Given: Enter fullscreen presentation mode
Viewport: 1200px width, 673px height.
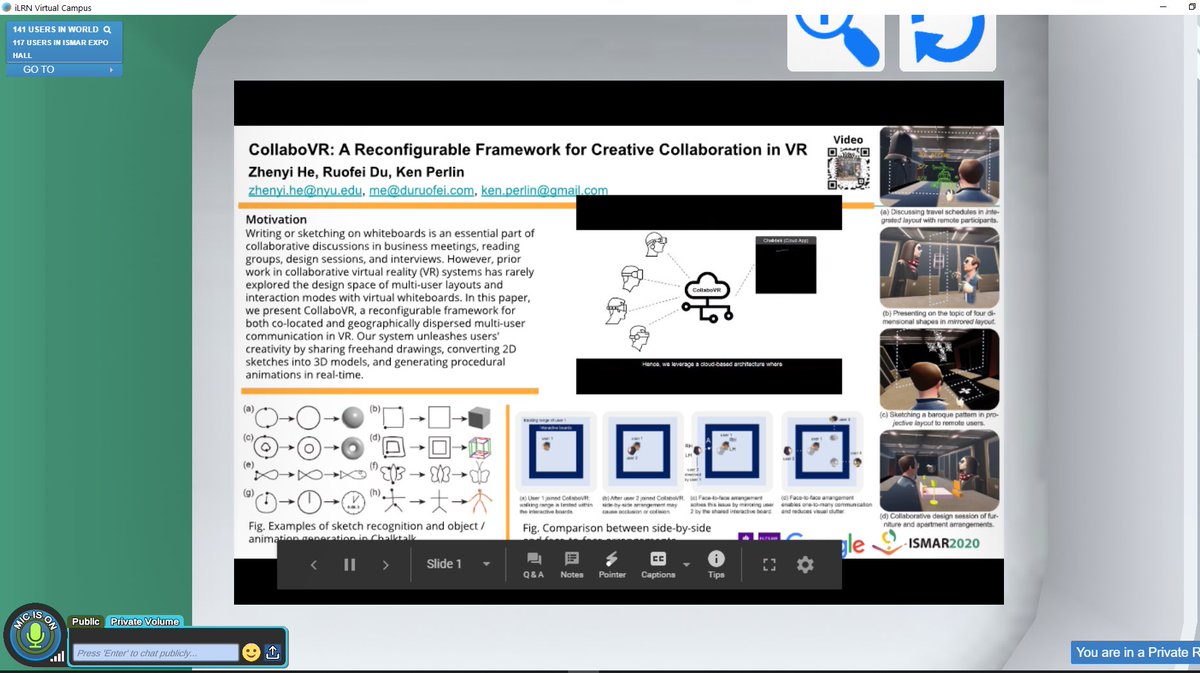Looking at the screenshot, I should coord(769,565).
